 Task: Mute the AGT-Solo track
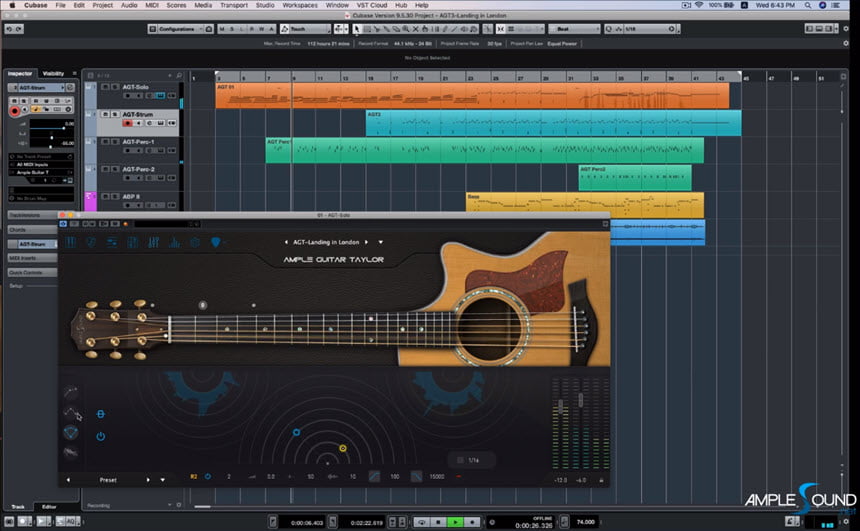105,87
